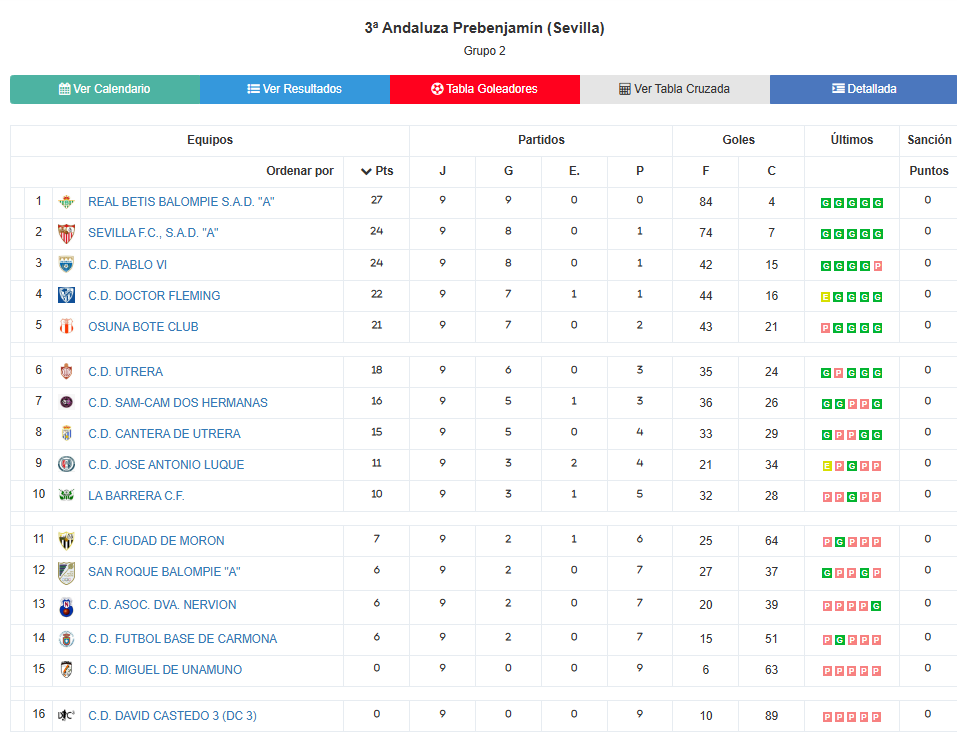Click Doctor Fleming's points value 22
The width and height of the screenshot is (957, 745).
(x=377, y=294)
